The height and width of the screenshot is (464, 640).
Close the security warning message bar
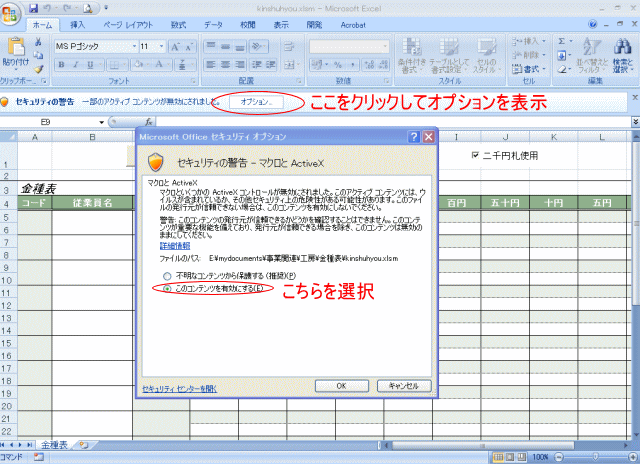(x=635, y=98)
